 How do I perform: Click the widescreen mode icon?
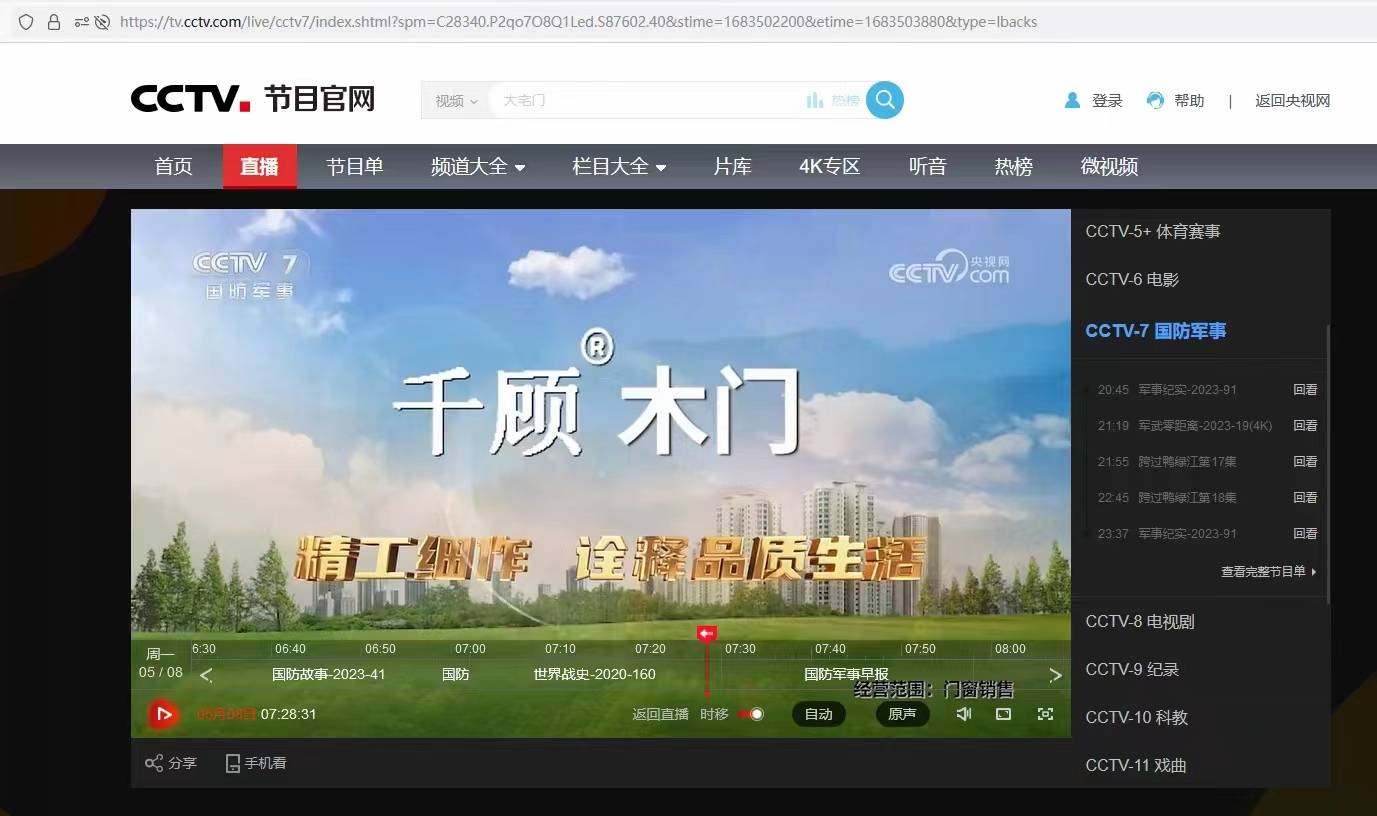pyautogui.click(x=1003, y=714)
